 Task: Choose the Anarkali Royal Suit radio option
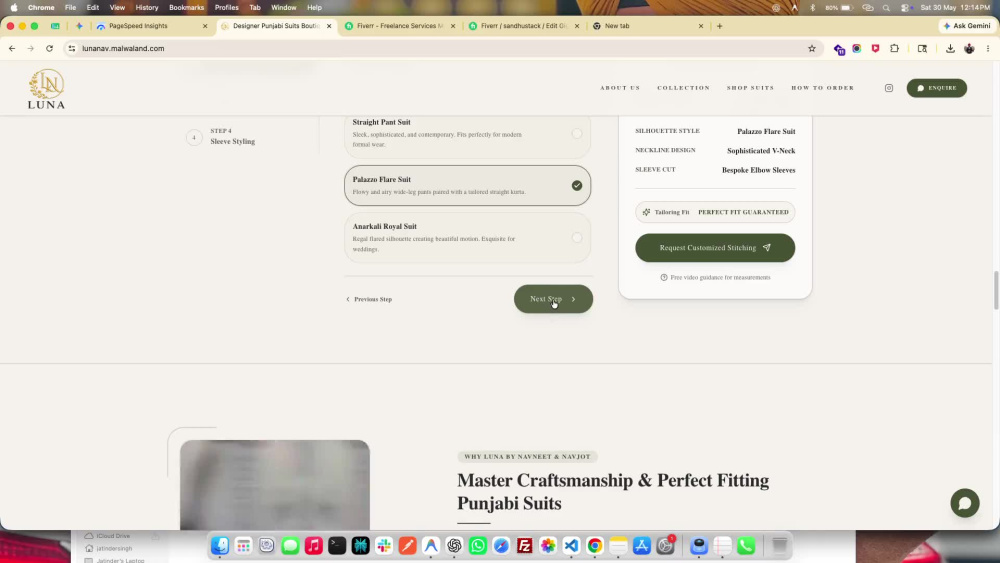[577, 238]
